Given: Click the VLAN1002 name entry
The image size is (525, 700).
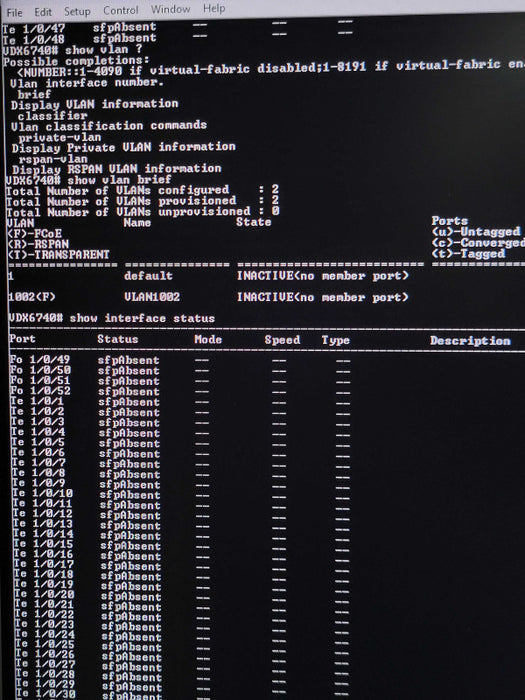Looking at the screenshot, I should 152,297.
